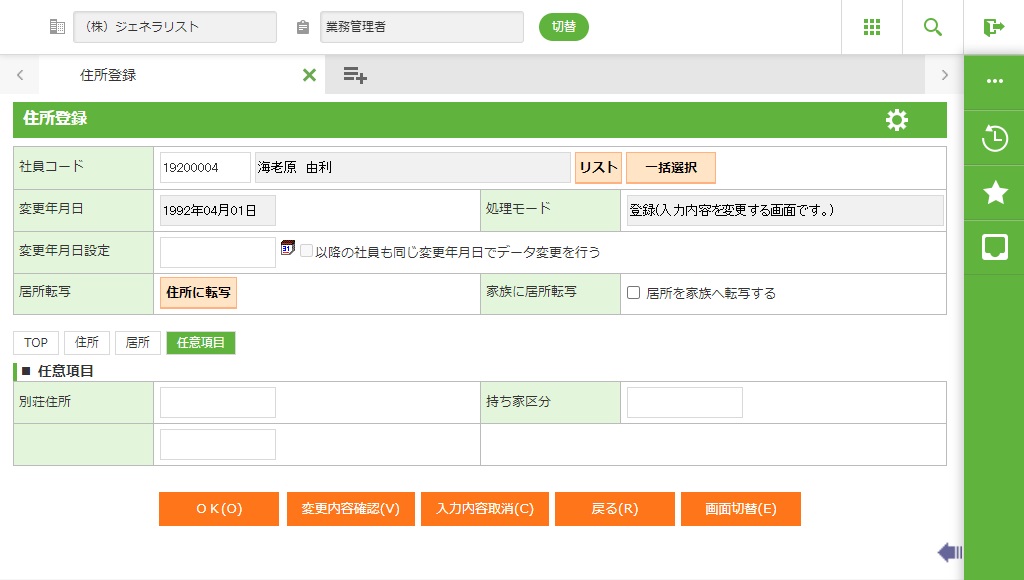Click the OK(O) button
The width and height of the screenshot is (1024, 580).
coord(219,509)
